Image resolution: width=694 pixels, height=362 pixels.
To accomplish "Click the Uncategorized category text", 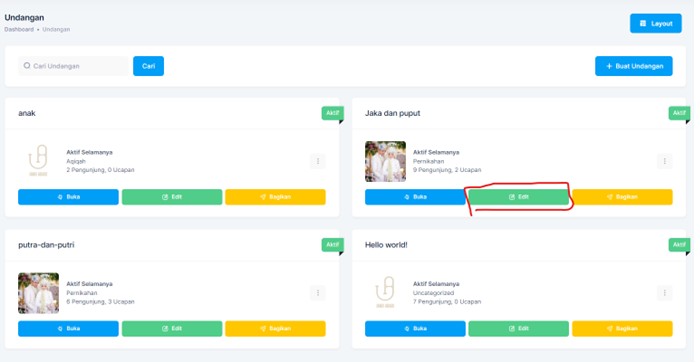I will [433, 293].
